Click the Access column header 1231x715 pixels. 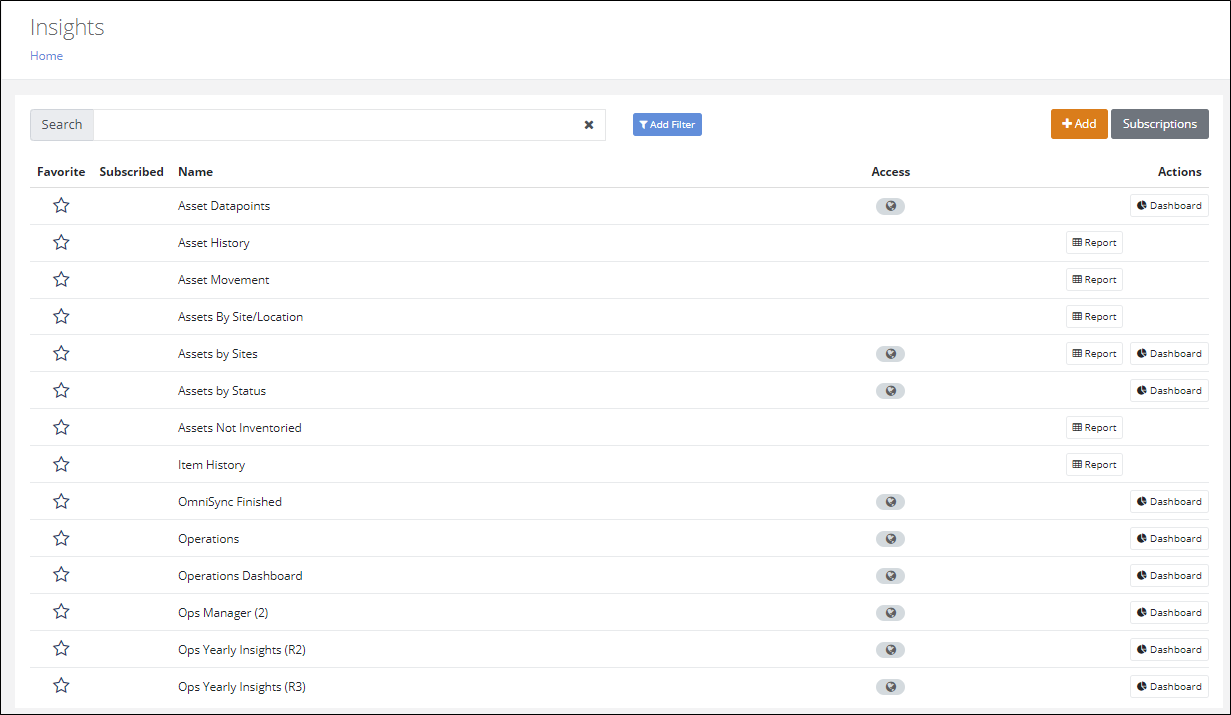[890, 172]
